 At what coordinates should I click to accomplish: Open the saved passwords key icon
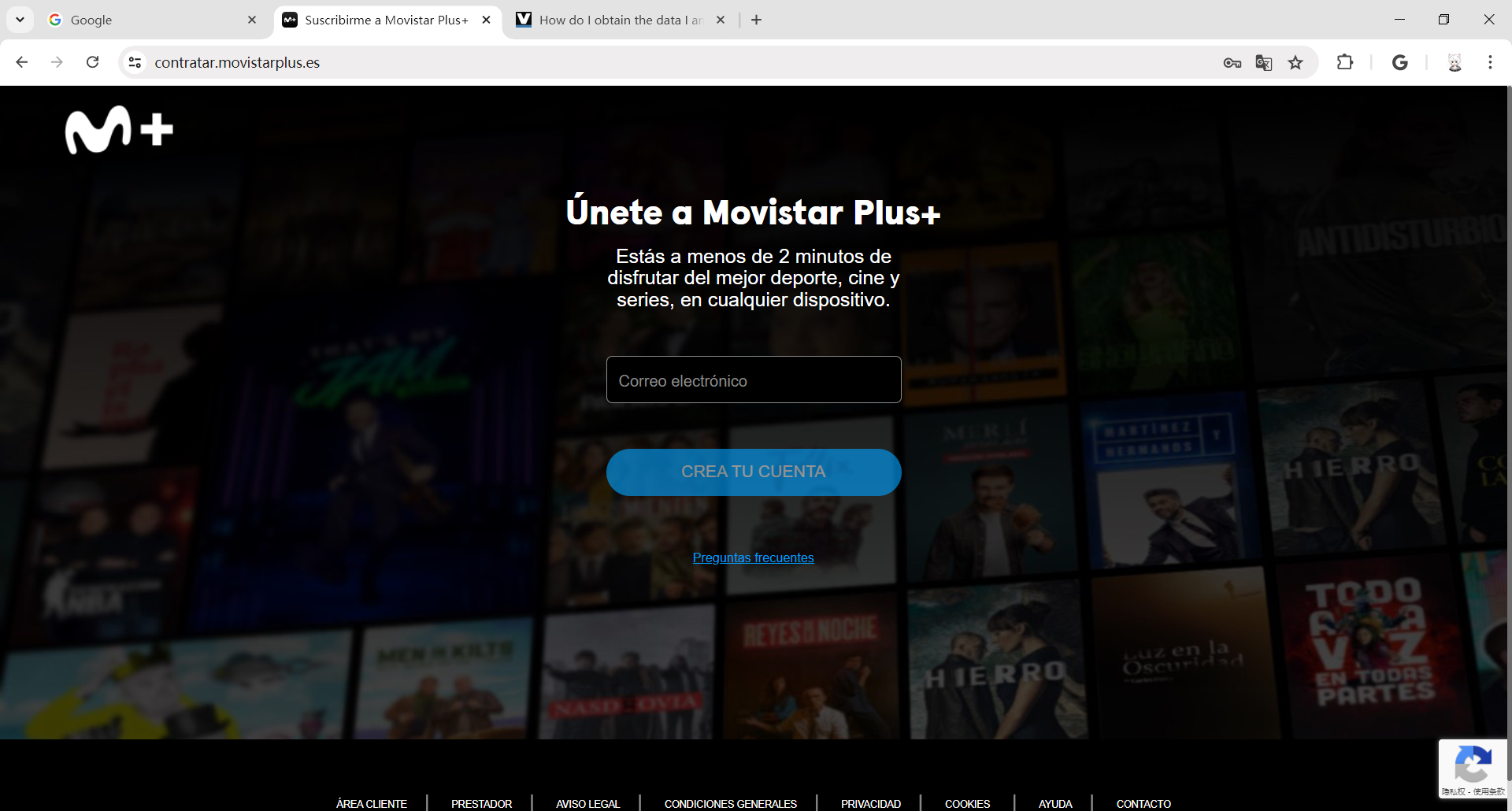[x=1232, y=63]
